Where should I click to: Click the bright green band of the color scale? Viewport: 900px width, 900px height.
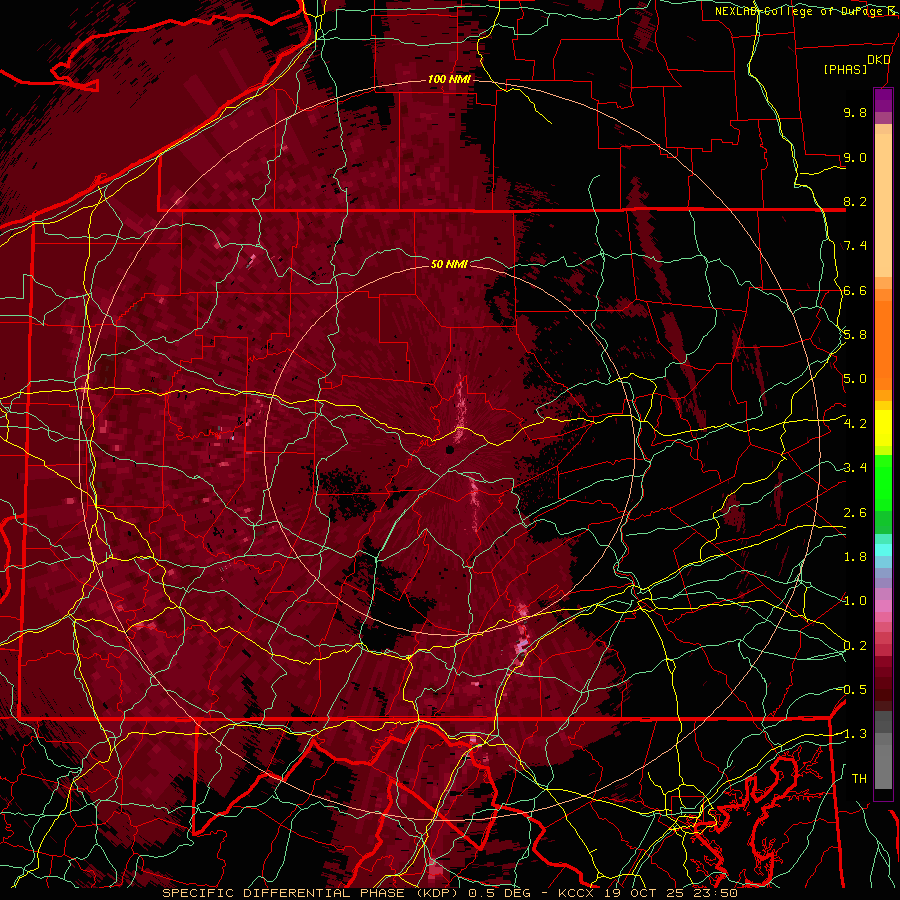[883, 482]
